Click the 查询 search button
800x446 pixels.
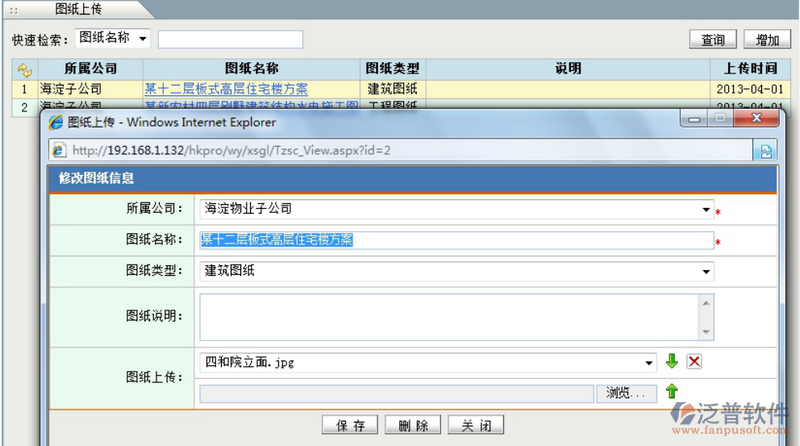tap(713, 40)
